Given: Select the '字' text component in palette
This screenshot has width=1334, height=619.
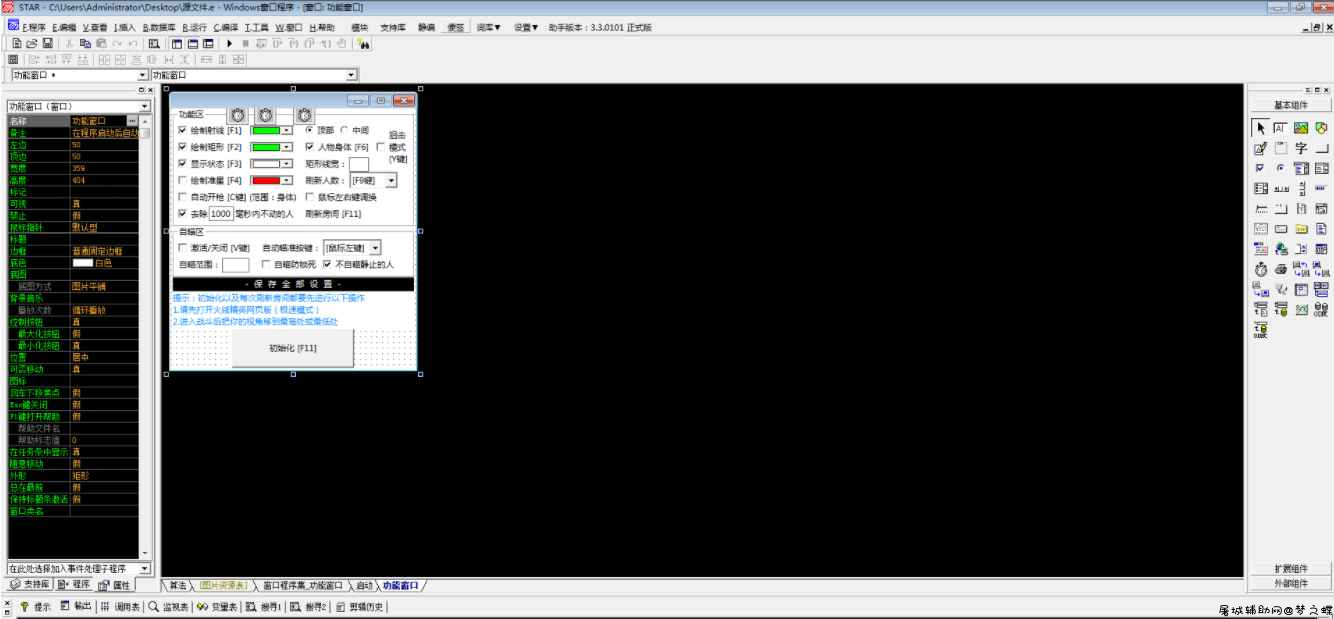Looking at the screenshot, I should (x=1301, y=148).
